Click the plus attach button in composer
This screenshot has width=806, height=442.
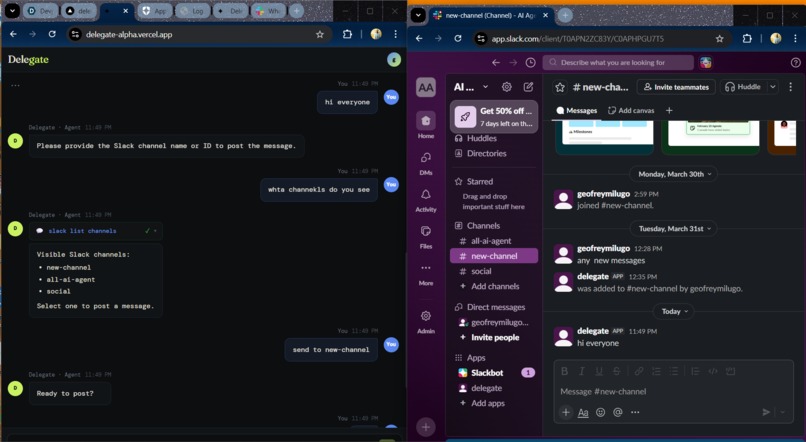[565, 412]
